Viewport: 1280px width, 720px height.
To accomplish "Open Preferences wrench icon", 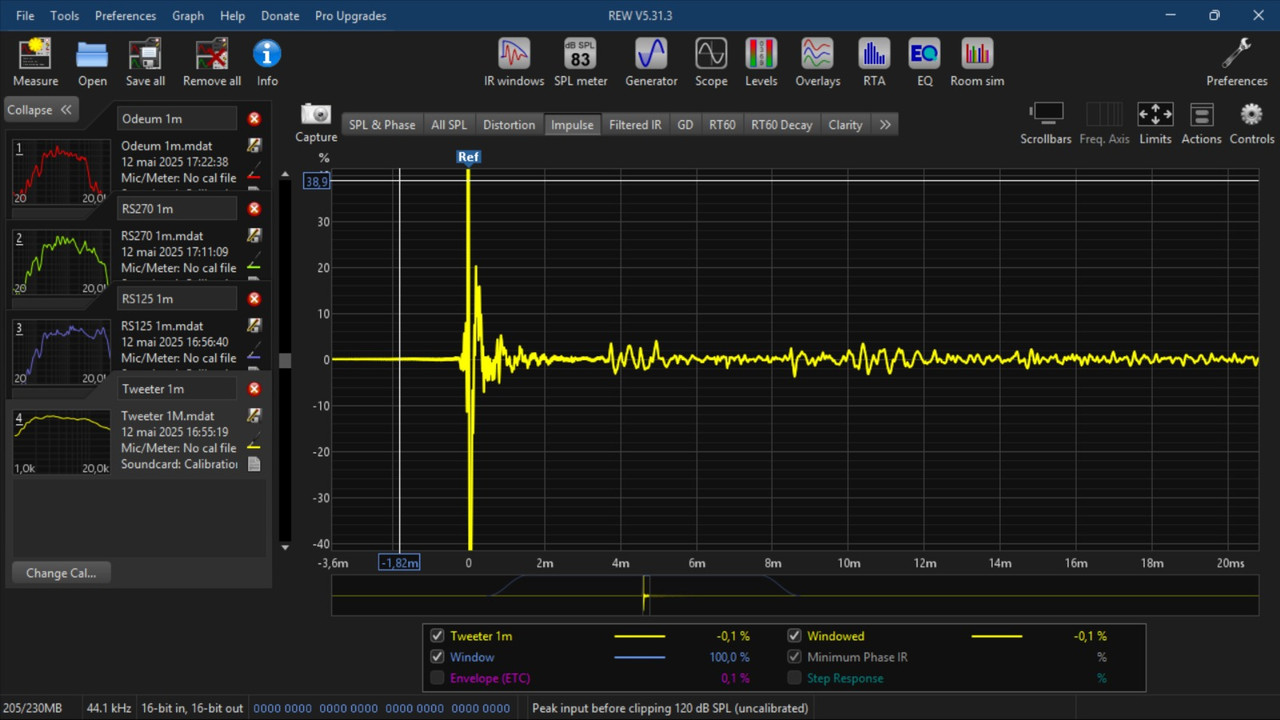I will pyautogui.click(x=1236, y=54).
